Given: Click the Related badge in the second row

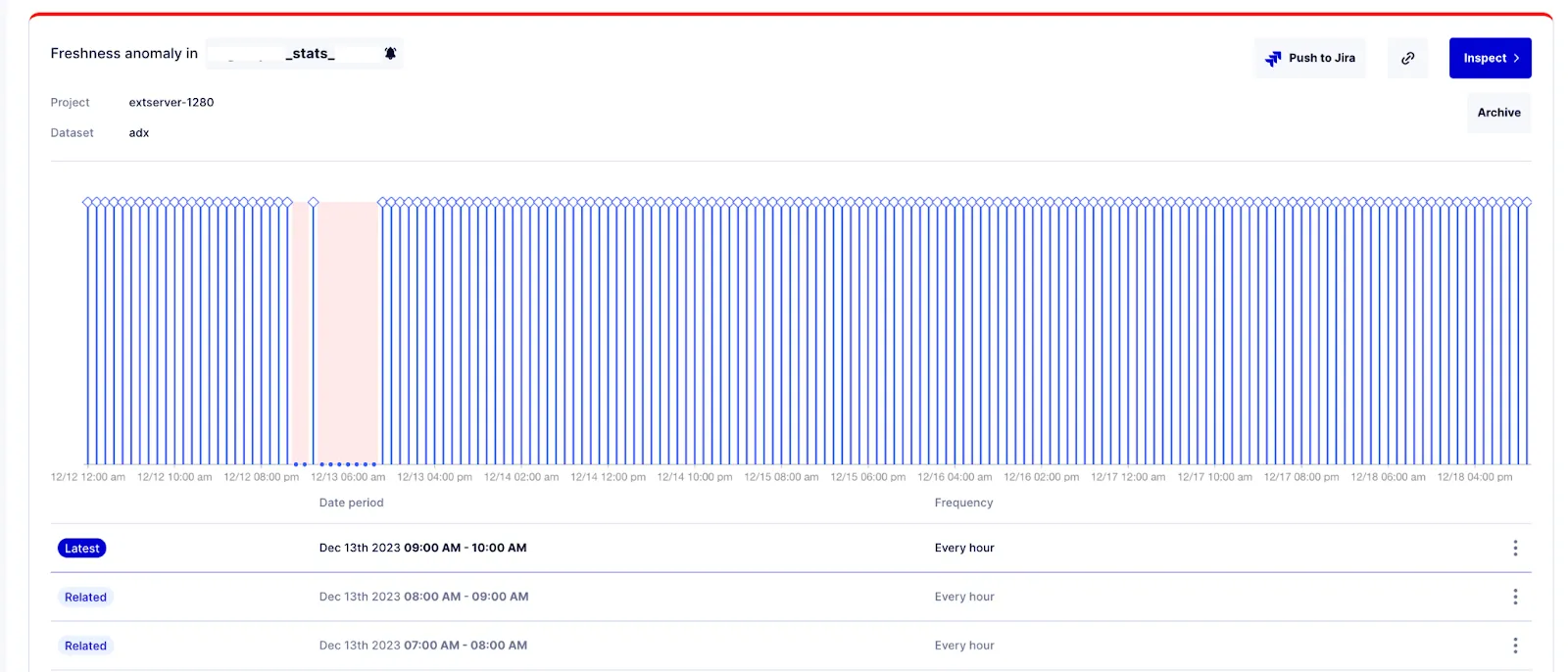Looking at the screenshot, I should tap(85, 598).
